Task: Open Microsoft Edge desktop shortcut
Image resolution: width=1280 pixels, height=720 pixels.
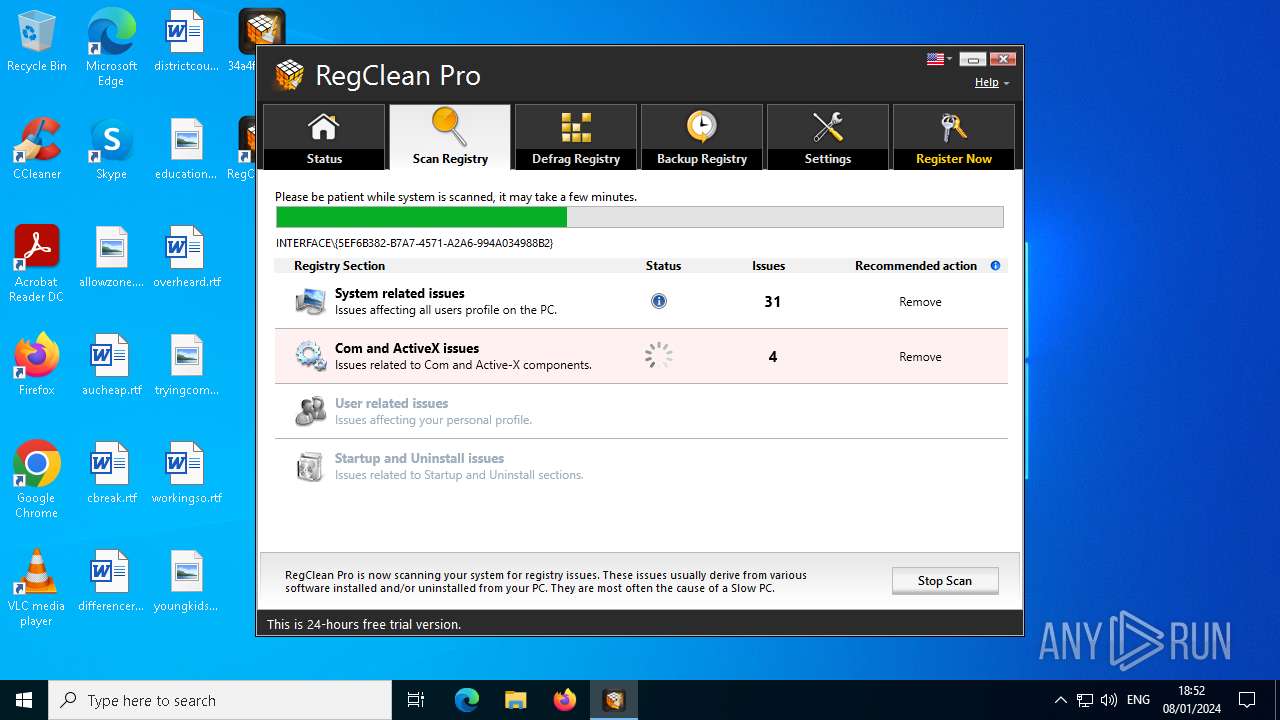Action: [x=111, y=48]
